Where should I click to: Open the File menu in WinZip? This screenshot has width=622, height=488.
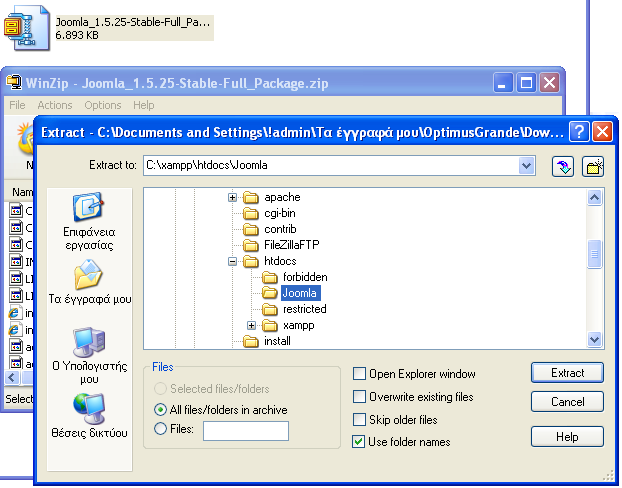tap(17, 105)
